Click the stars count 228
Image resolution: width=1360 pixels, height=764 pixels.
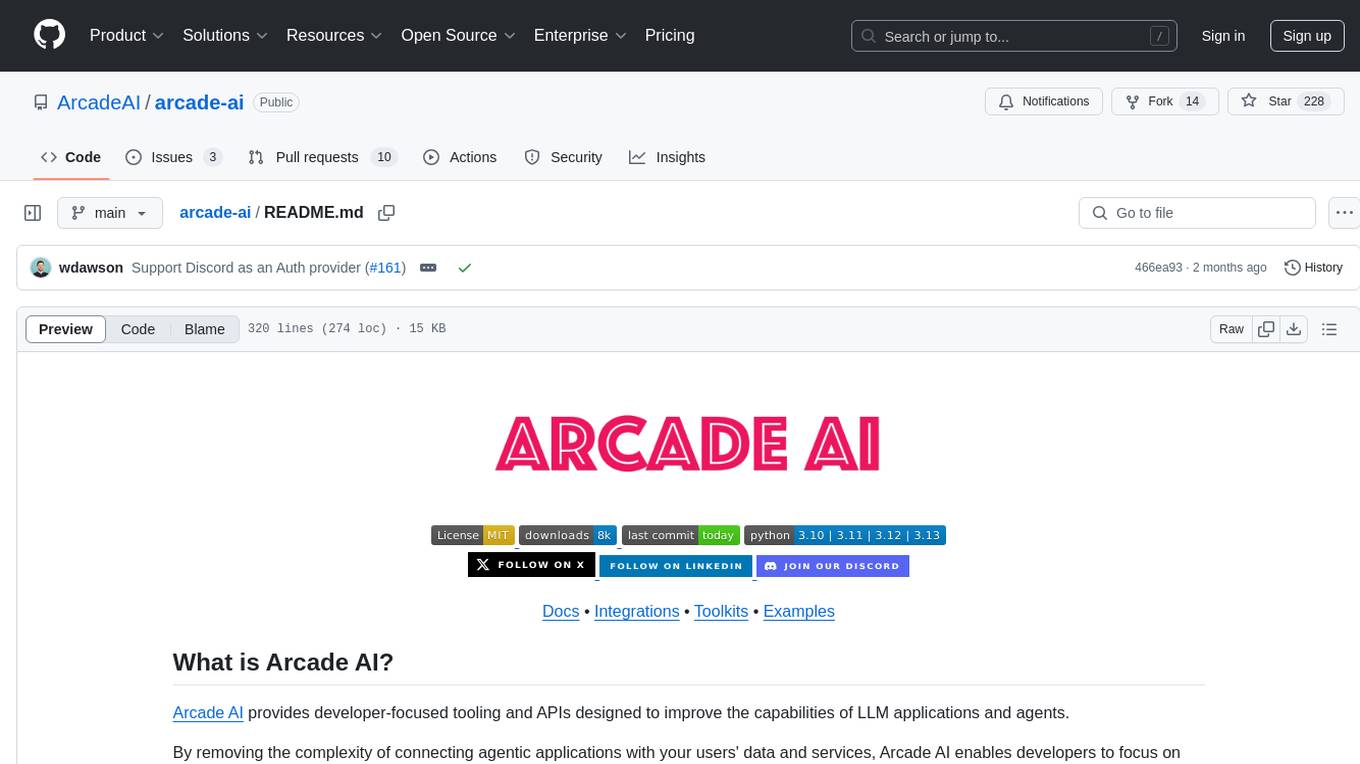[x=1314, y=101]
